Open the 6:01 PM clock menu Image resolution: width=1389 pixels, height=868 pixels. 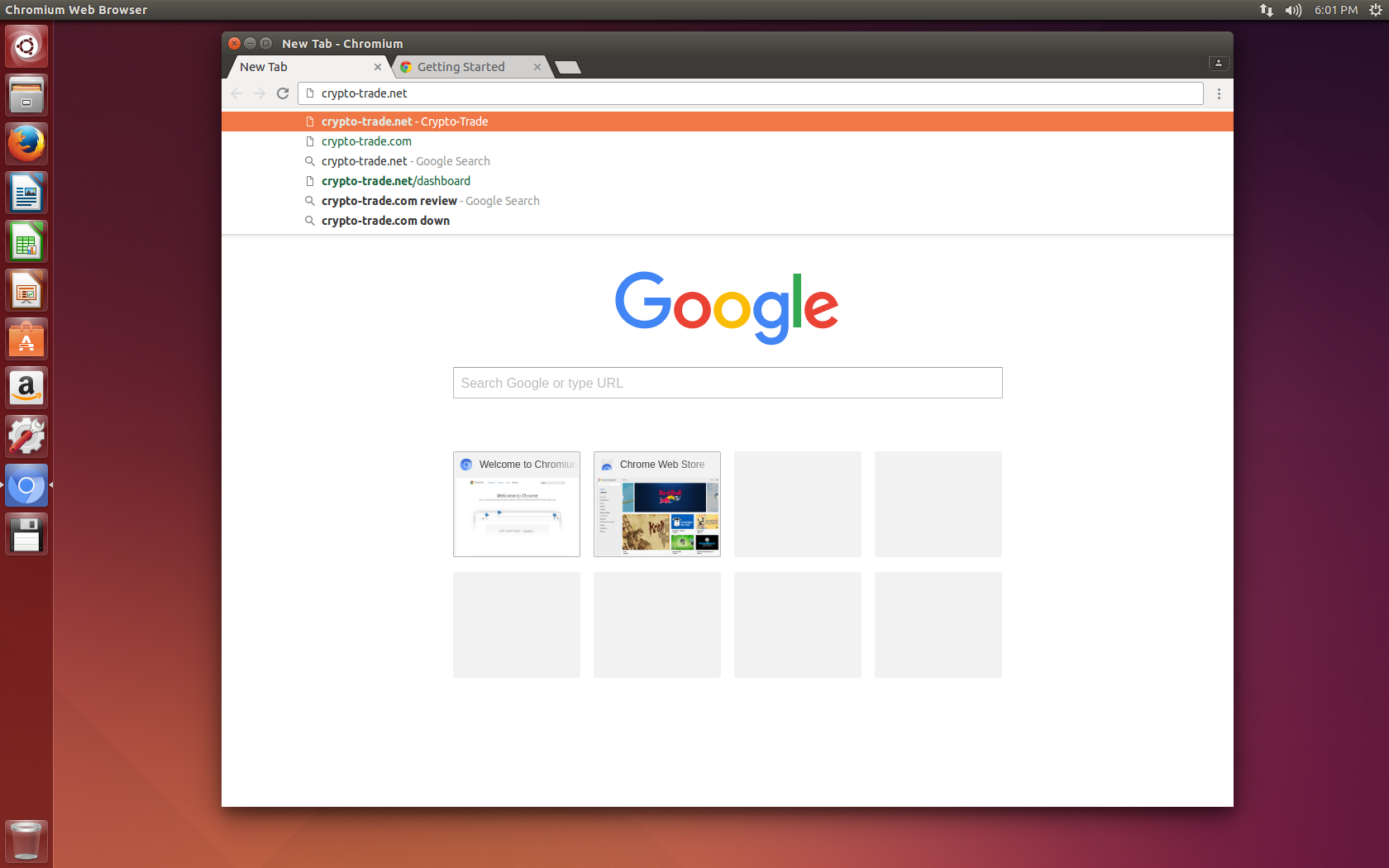1336,10
